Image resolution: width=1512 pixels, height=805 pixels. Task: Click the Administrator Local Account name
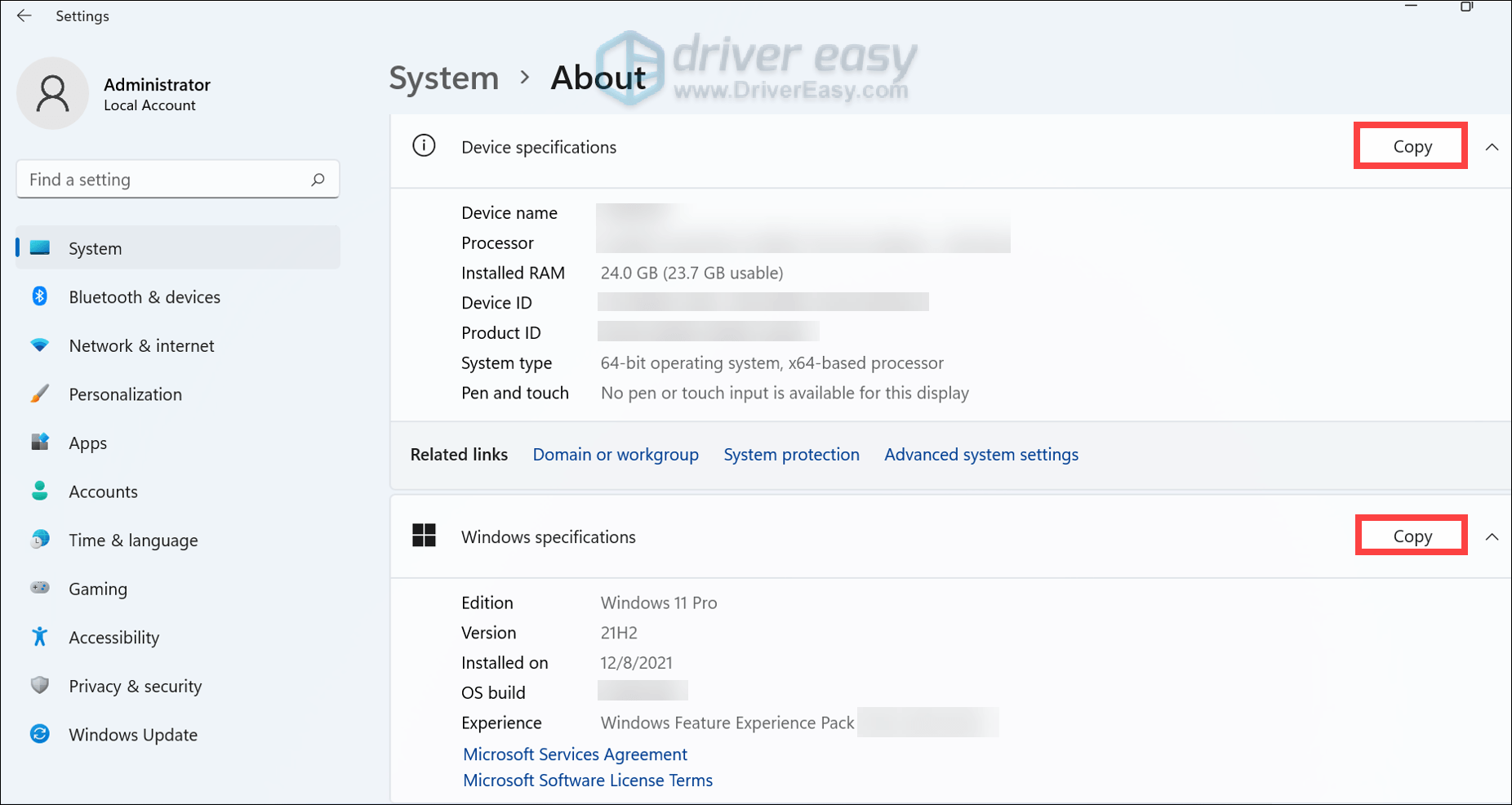pos(157,94)
